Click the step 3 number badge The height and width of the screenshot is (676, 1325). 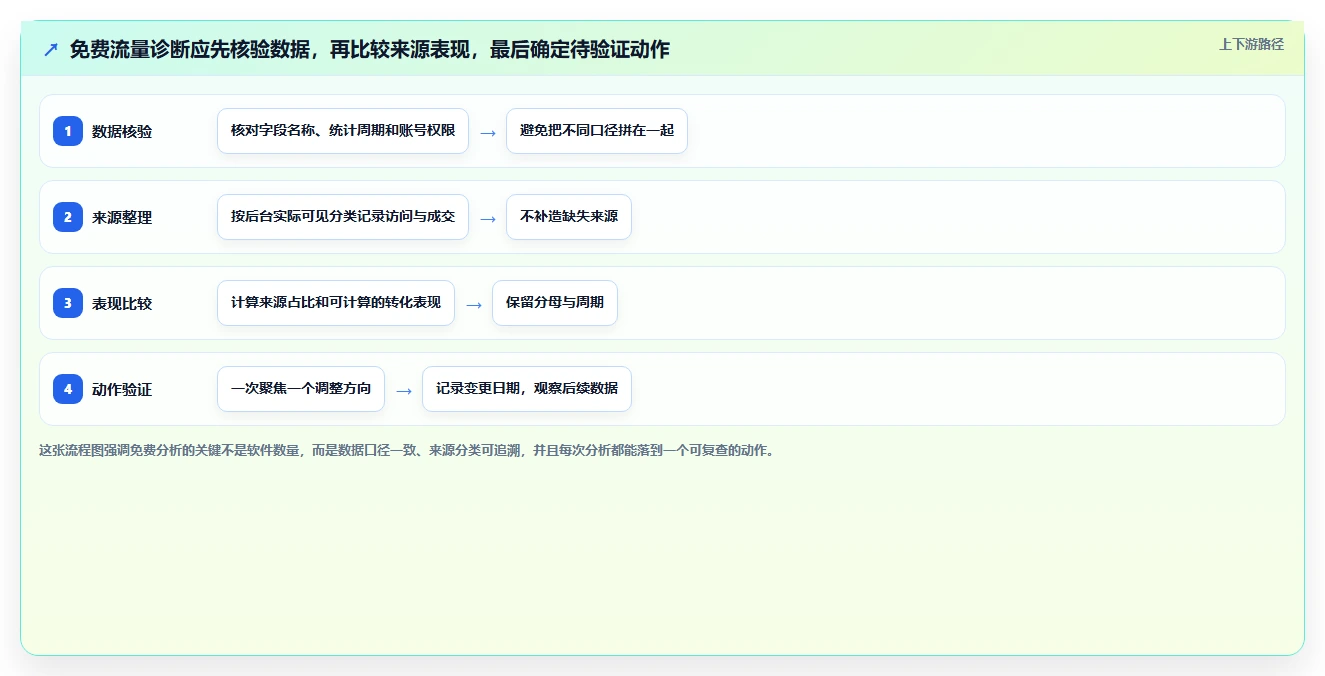click(x=68, y=303)
